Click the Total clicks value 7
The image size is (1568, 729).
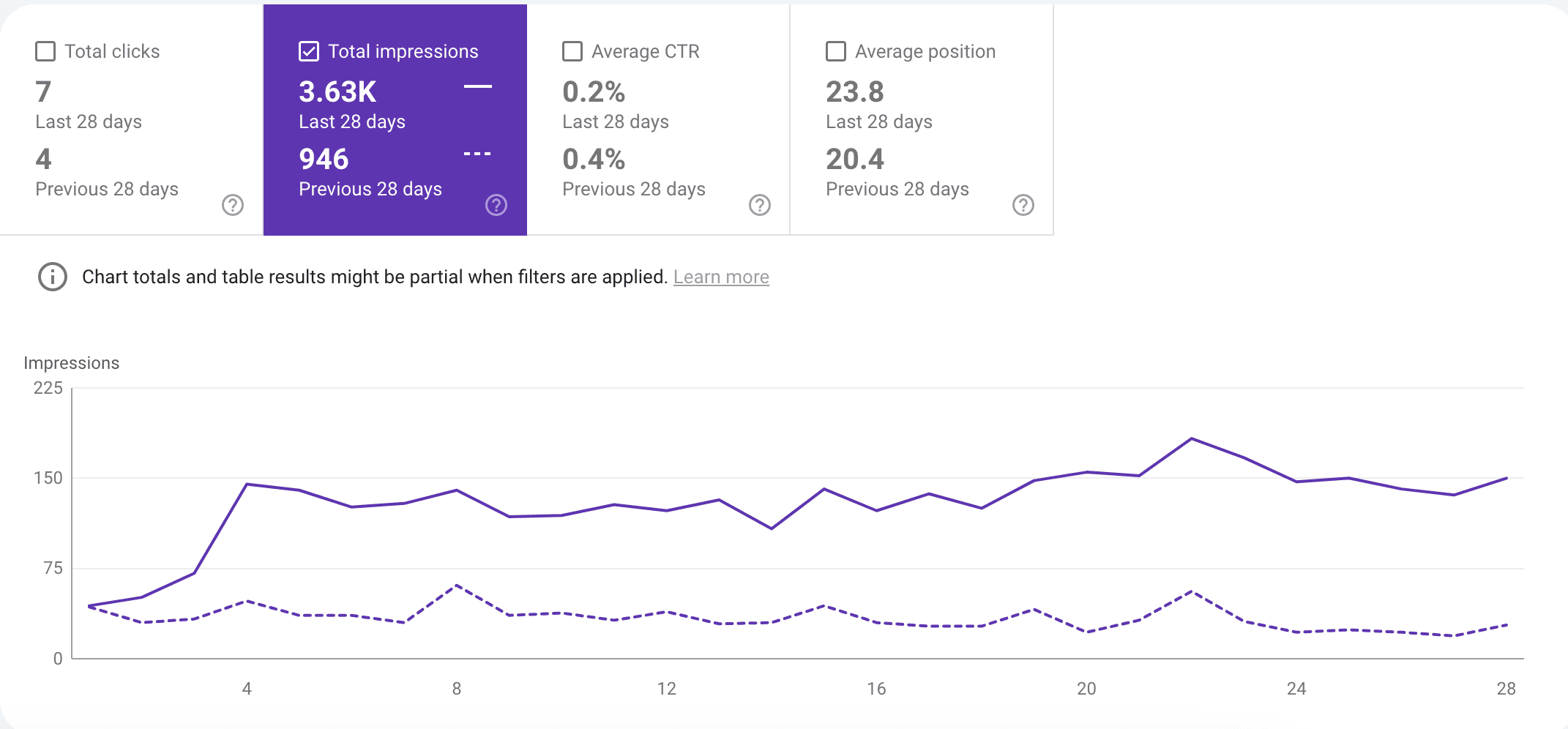pyautogui.click(x=43, y=92)
